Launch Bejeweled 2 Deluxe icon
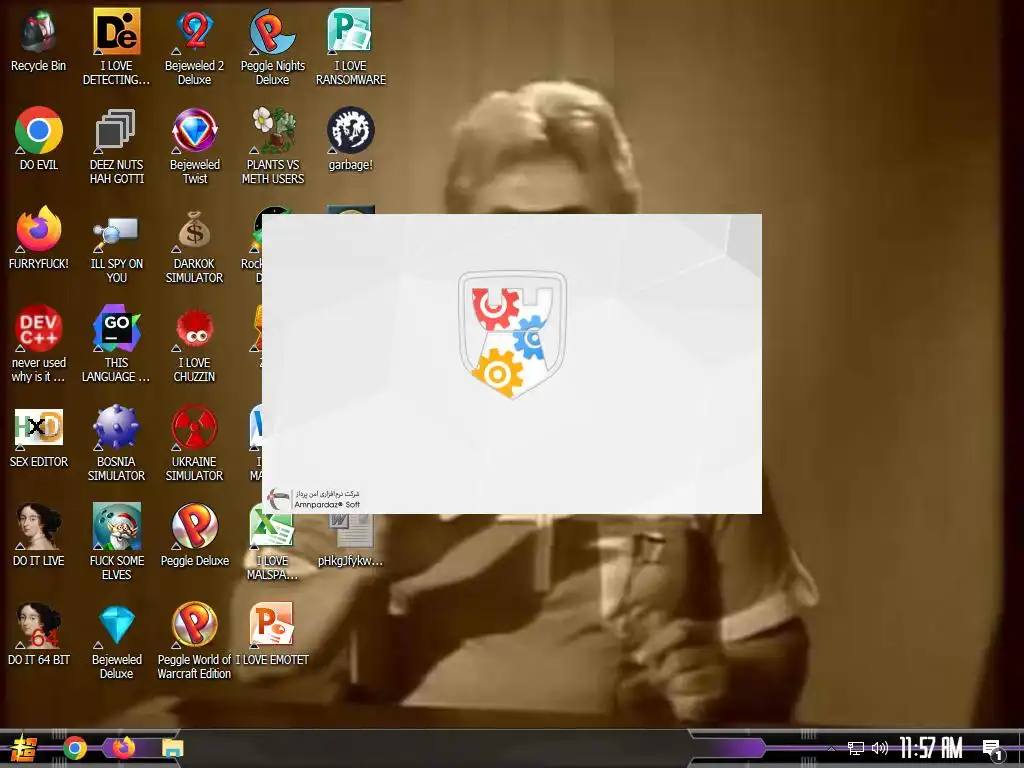The width and height of the screenshot is (1024, 768). click(x=195, y=31)
